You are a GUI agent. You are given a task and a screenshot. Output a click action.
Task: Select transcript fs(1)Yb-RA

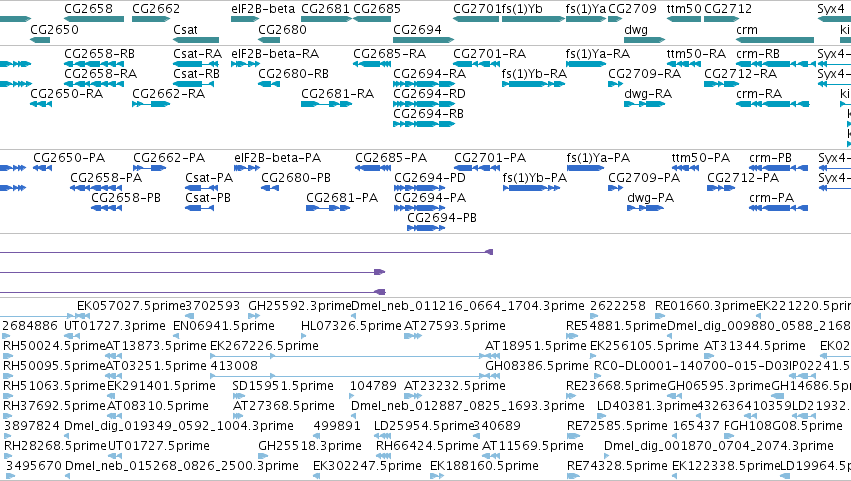(x=534, y=84)
